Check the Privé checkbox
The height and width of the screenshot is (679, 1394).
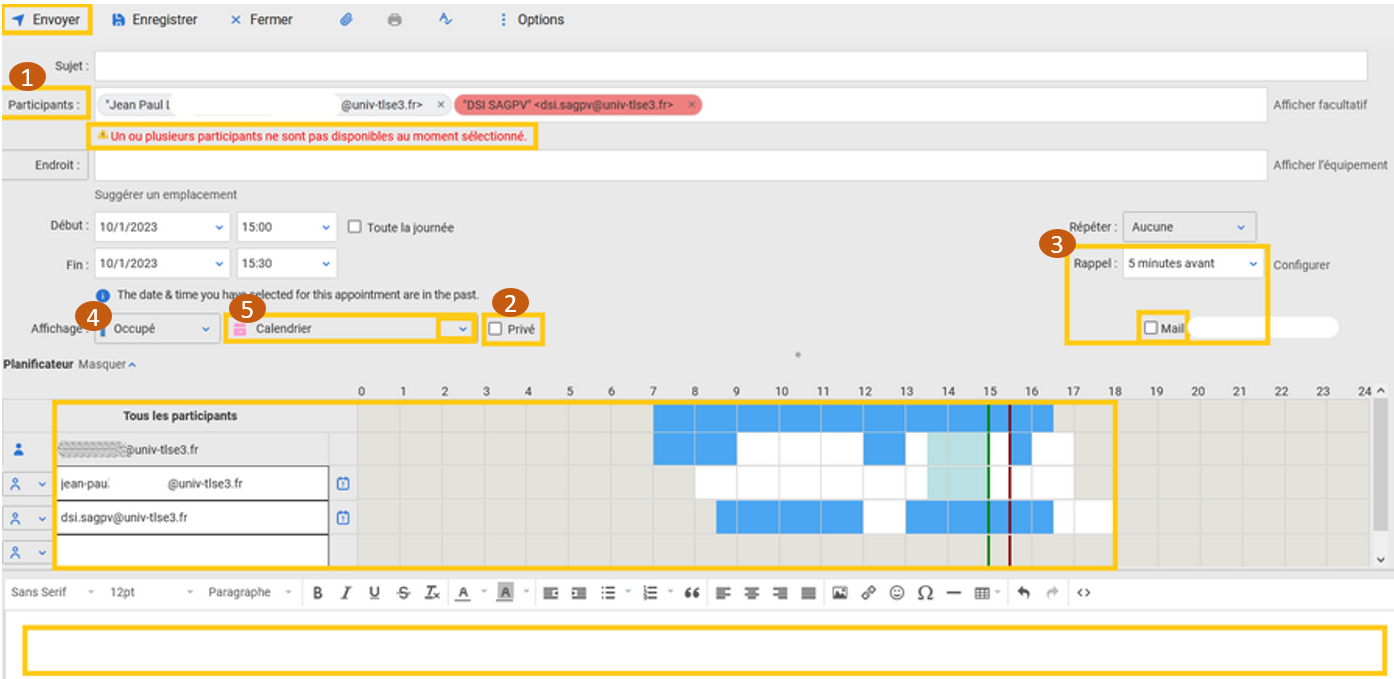click(x=495, y=328)
